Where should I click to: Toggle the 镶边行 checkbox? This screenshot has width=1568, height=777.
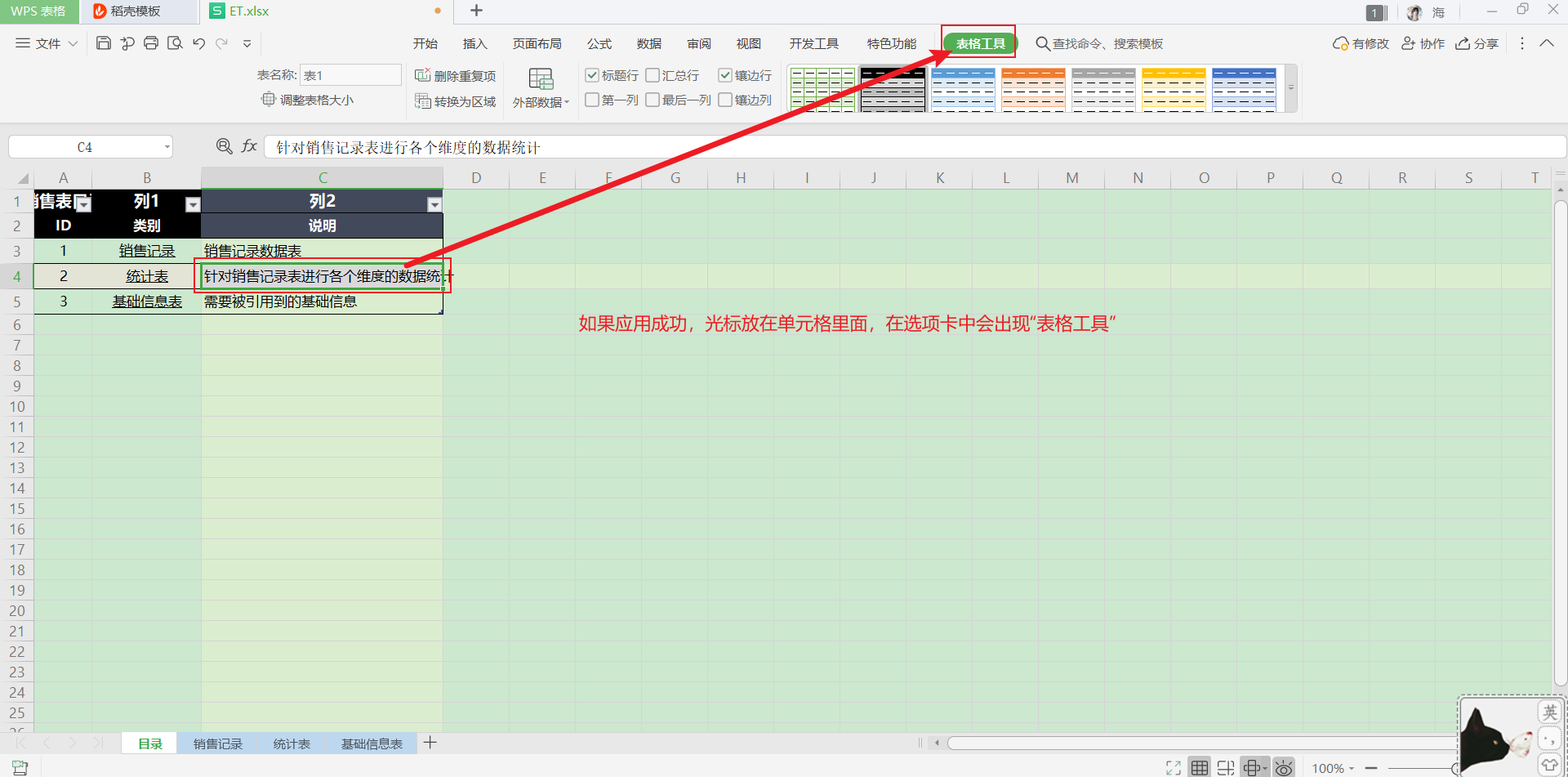[x=725, y=75]
